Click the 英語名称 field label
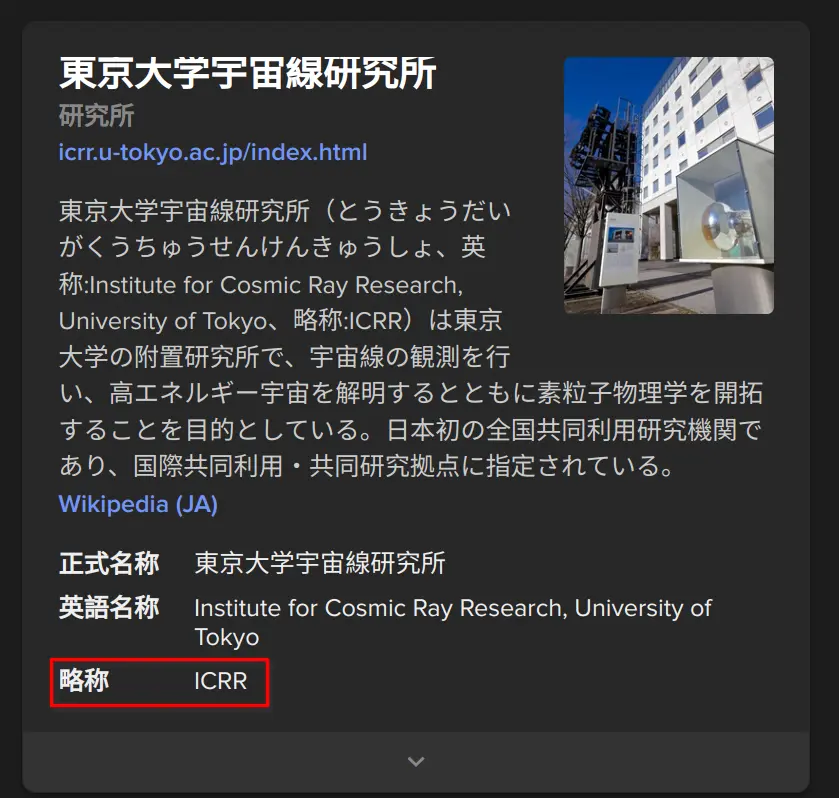The width and height of the screenshot is (839, 798). click(x=109, y=608)
